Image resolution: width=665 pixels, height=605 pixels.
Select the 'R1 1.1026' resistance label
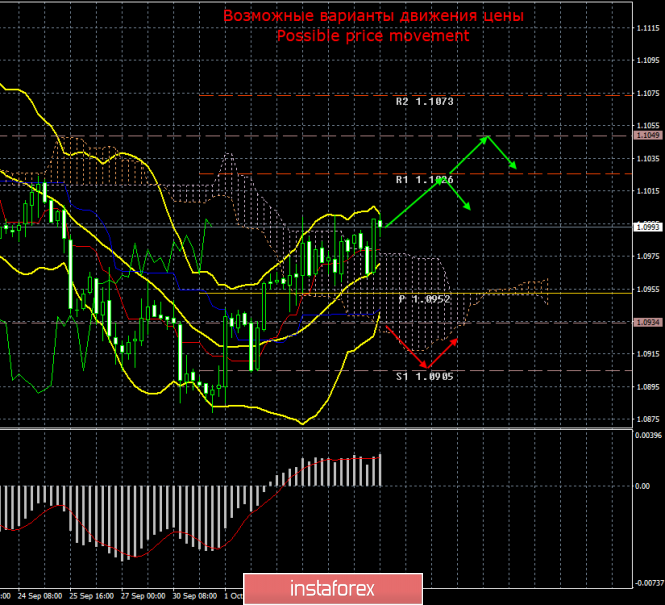pyautogui.click(x=425, y=180)
